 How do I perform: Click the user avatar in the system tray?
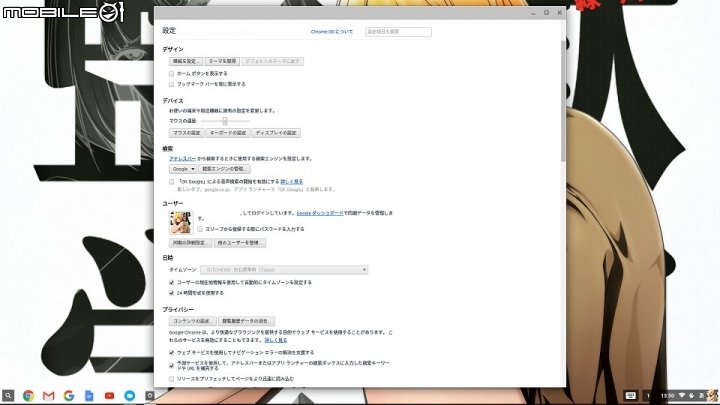click(712, 395)
